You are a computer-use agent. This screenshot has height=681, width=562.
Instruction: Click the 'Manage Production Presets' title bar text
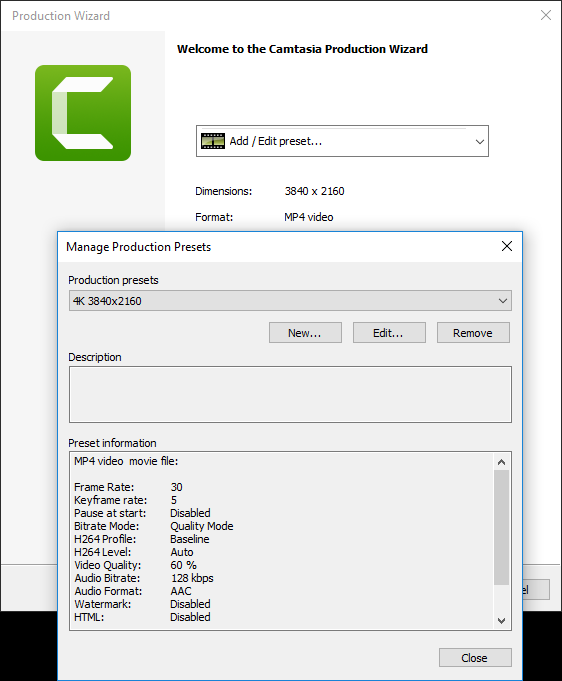(139, 247)
